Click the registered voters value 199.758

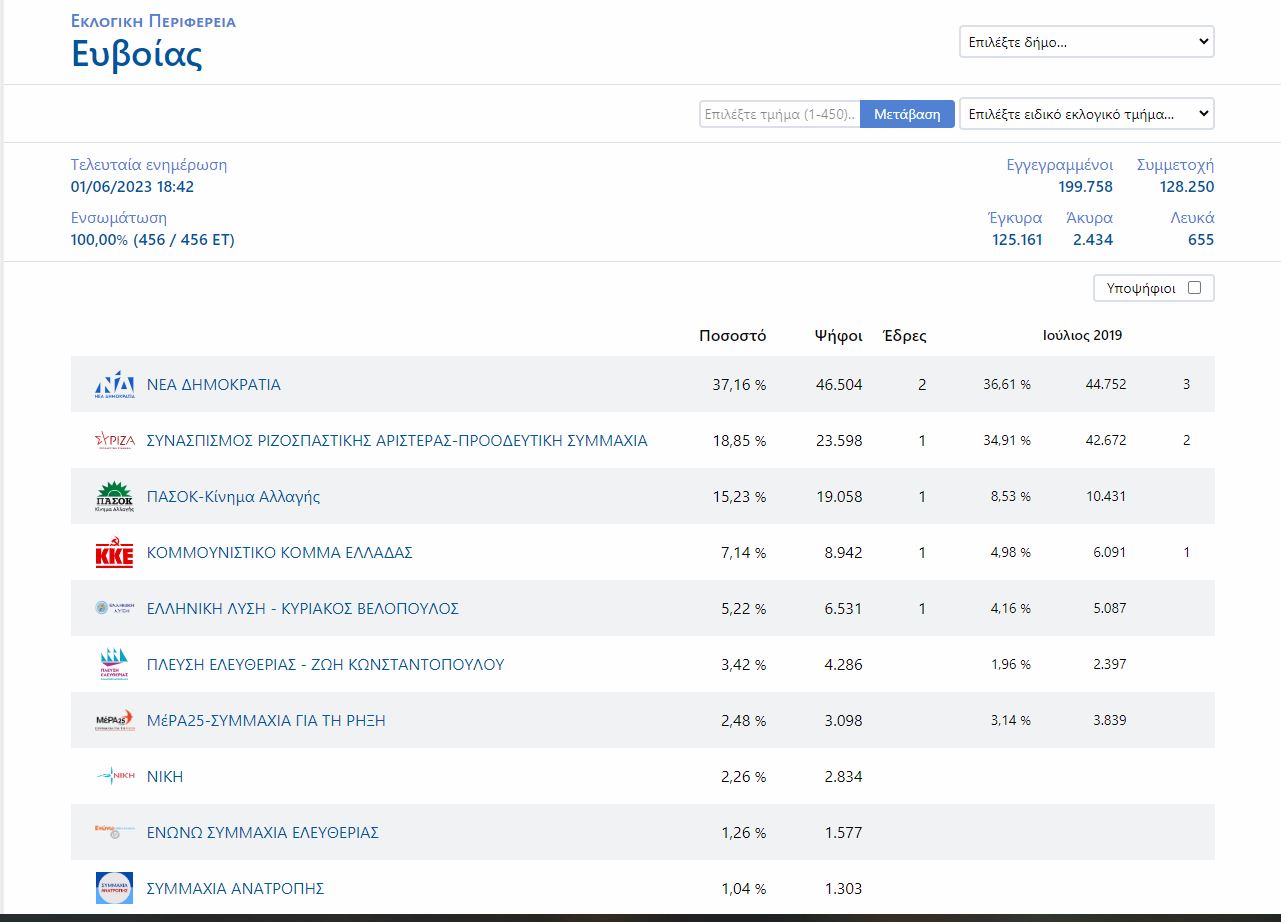click(x=1086, y=187)
